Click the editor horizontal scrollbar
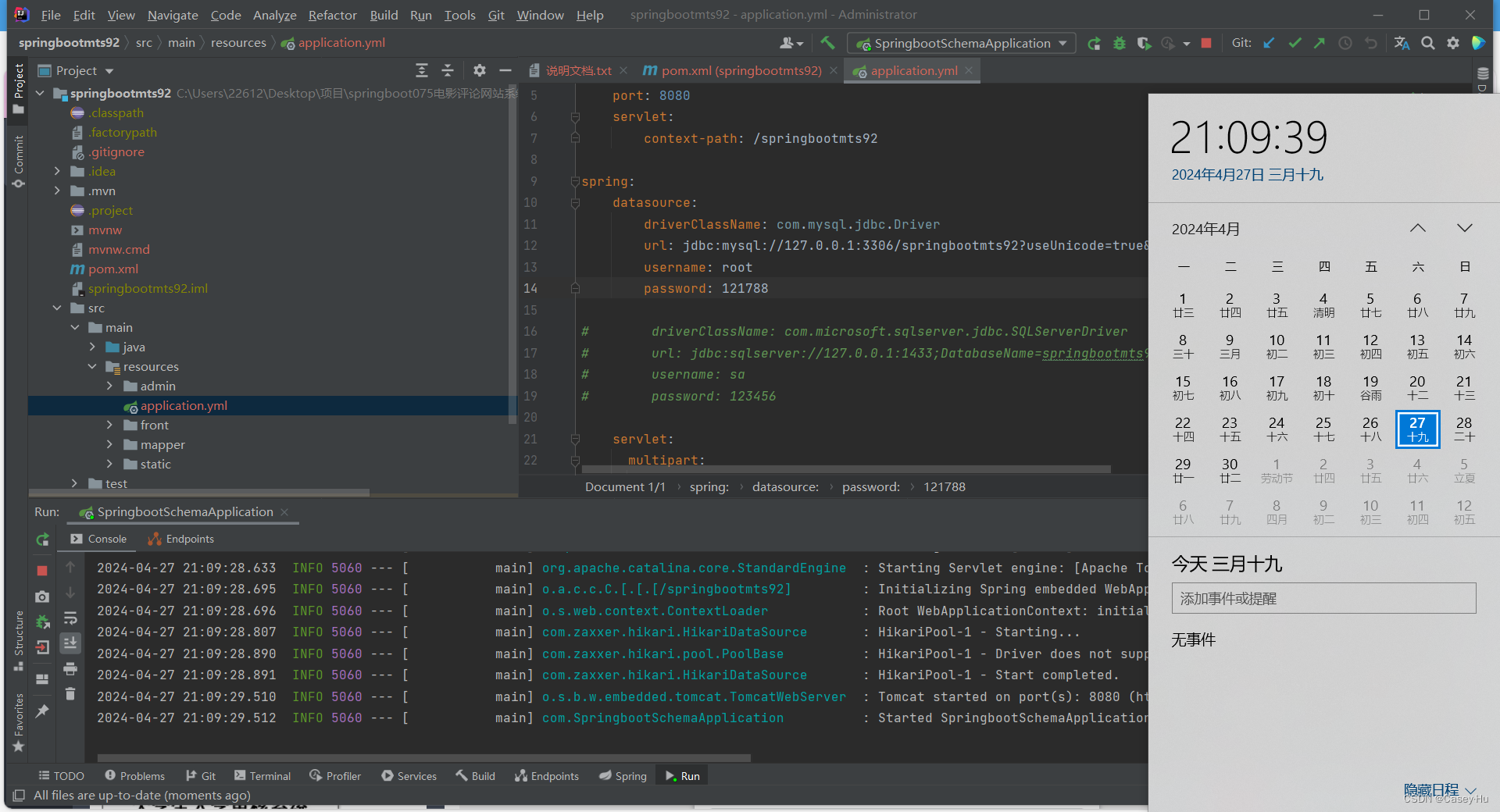The image size is (1500, 812). (x=846, y=469)
